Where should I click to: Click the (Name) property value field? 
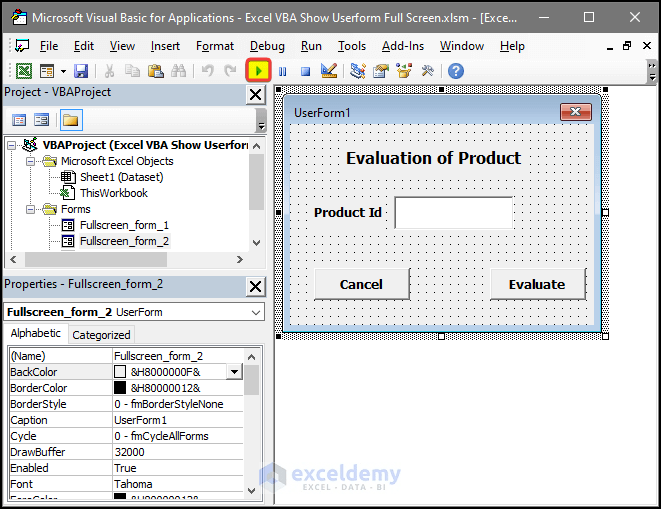point(178,356)
